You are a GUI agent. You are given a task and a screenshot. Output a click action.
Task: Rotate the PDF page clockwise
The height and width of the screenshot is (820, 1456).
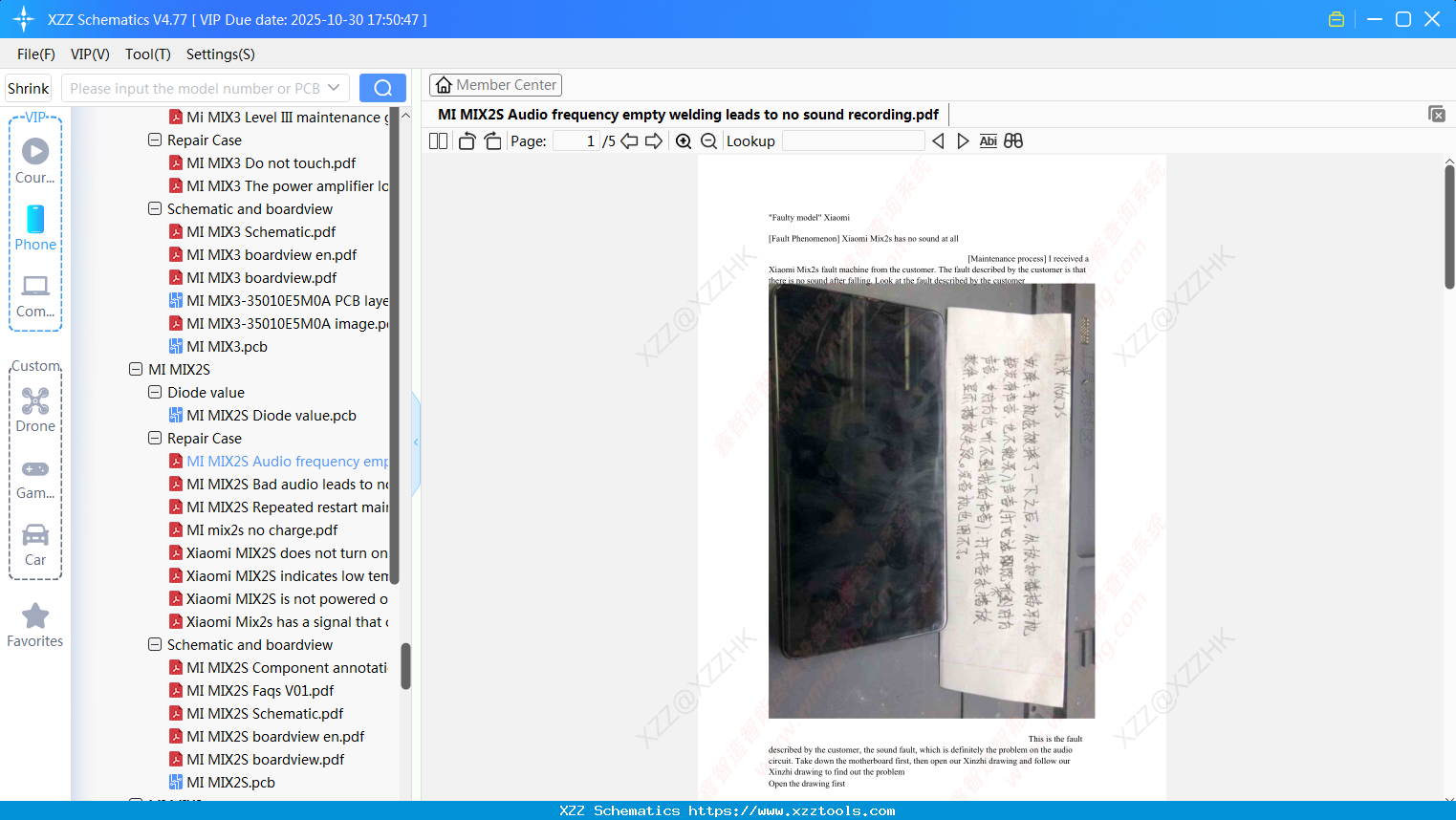pyautogui.click(x=493, y=141)
